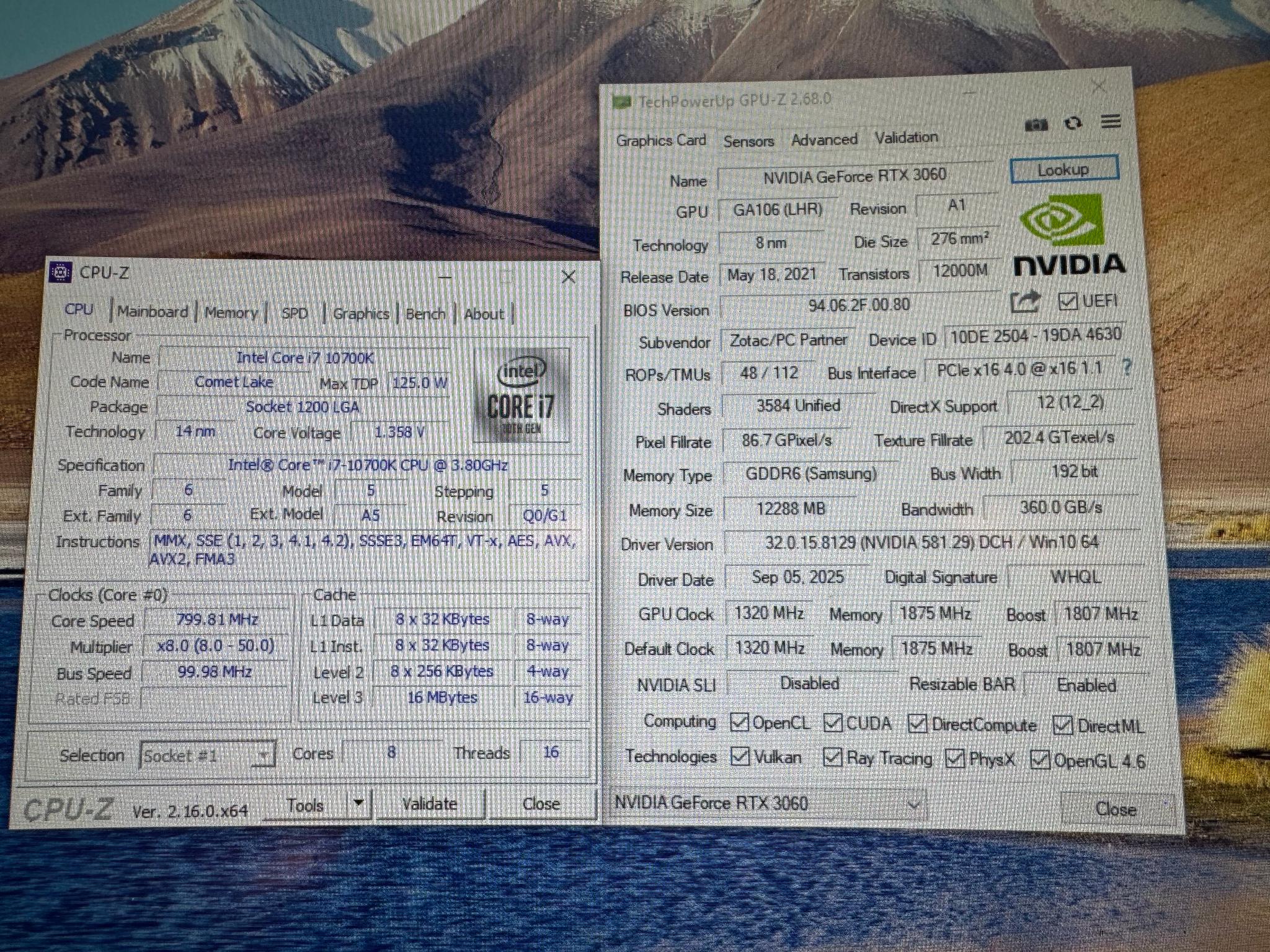
Task: Click the Device ID 10DE 2504 value
Action: (x=1036, y=335)
